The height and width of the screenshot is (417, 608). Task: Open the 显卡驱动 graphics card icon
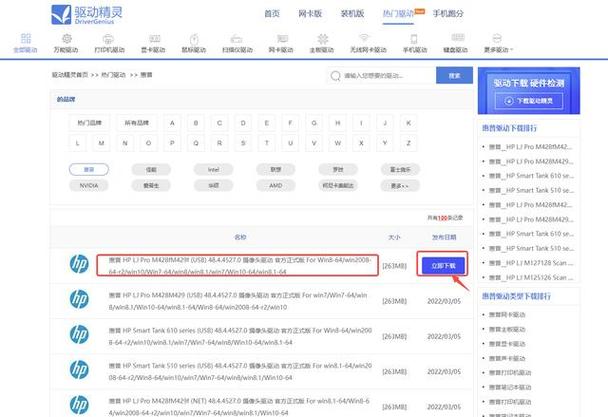coord(154,39)
